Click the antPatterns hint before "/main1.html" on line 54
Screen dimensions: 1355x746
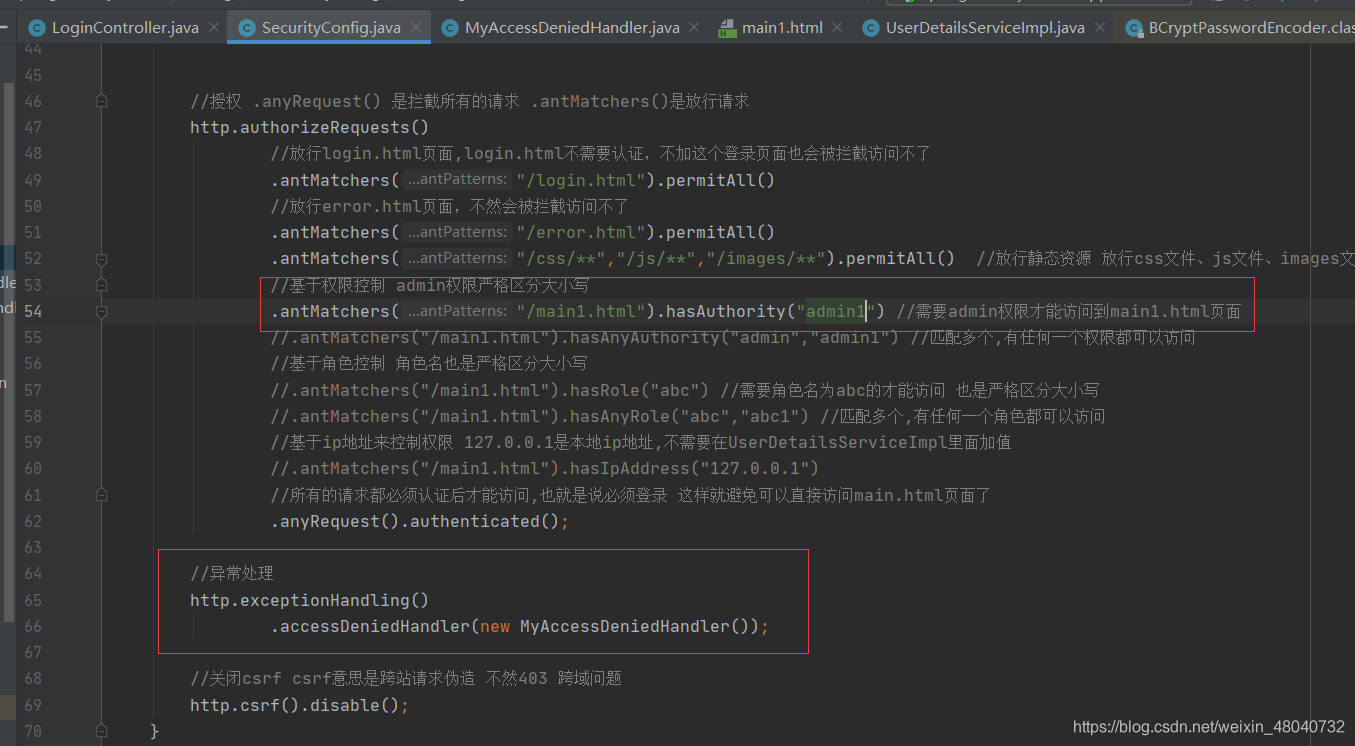(x=457, y=311)
